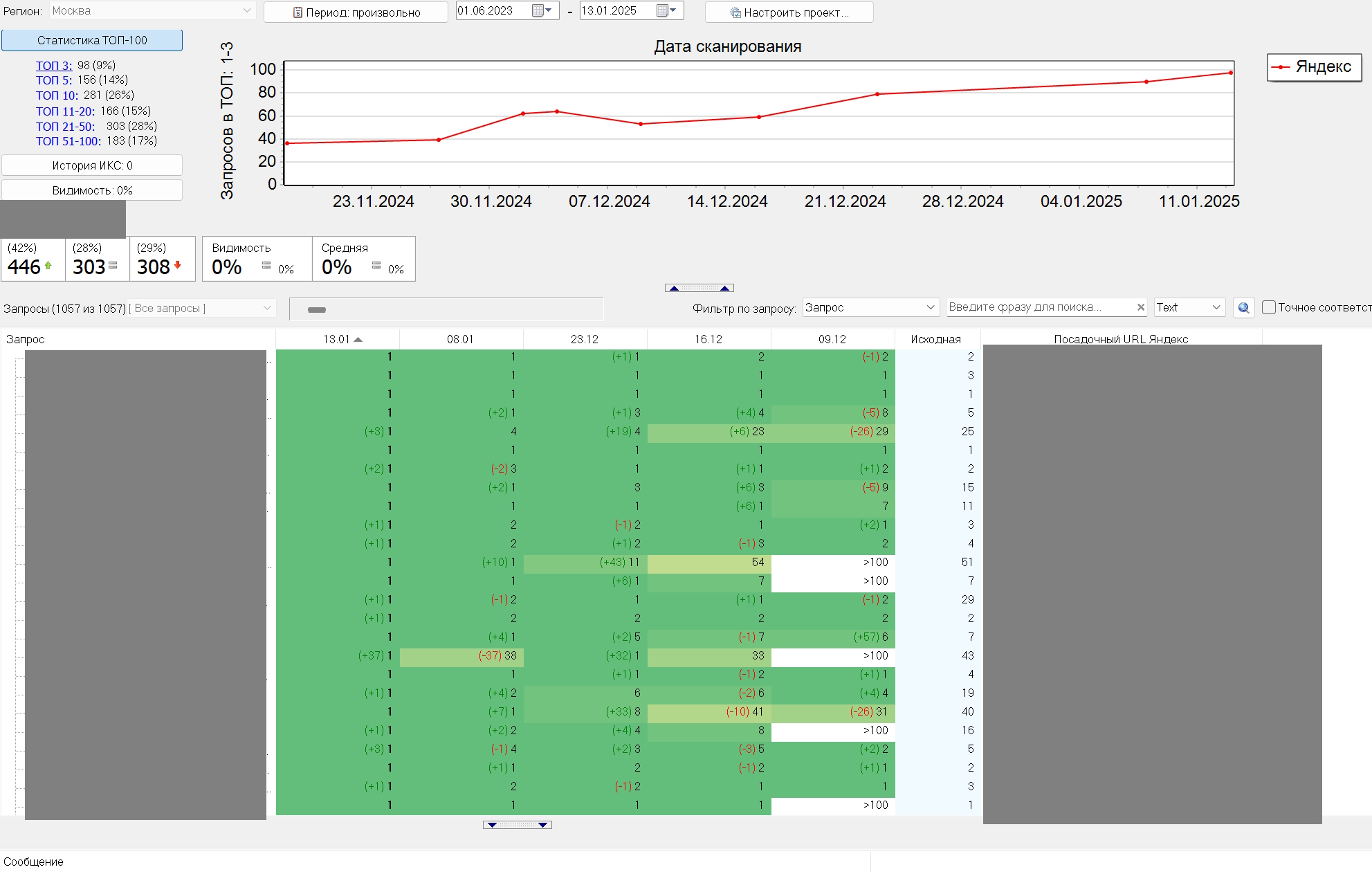Click the ТОП 10 statistic label

tap(57, 95)
